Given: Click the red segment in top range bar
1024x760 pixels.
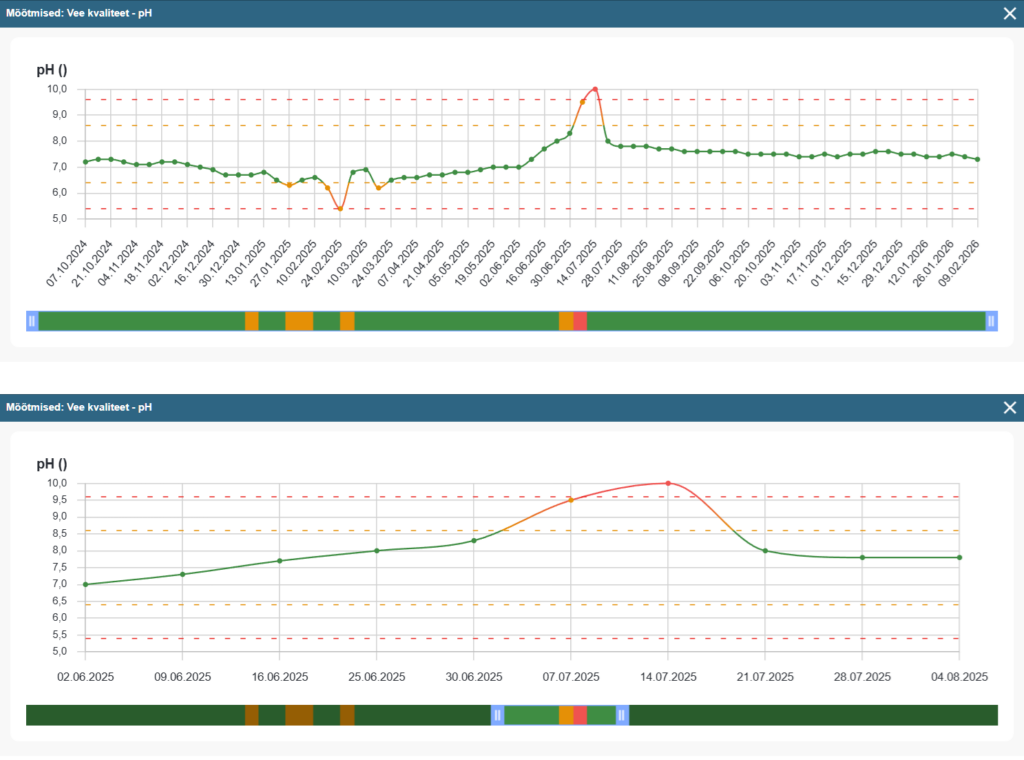Looking at the screenshot, I should point(580,321).
